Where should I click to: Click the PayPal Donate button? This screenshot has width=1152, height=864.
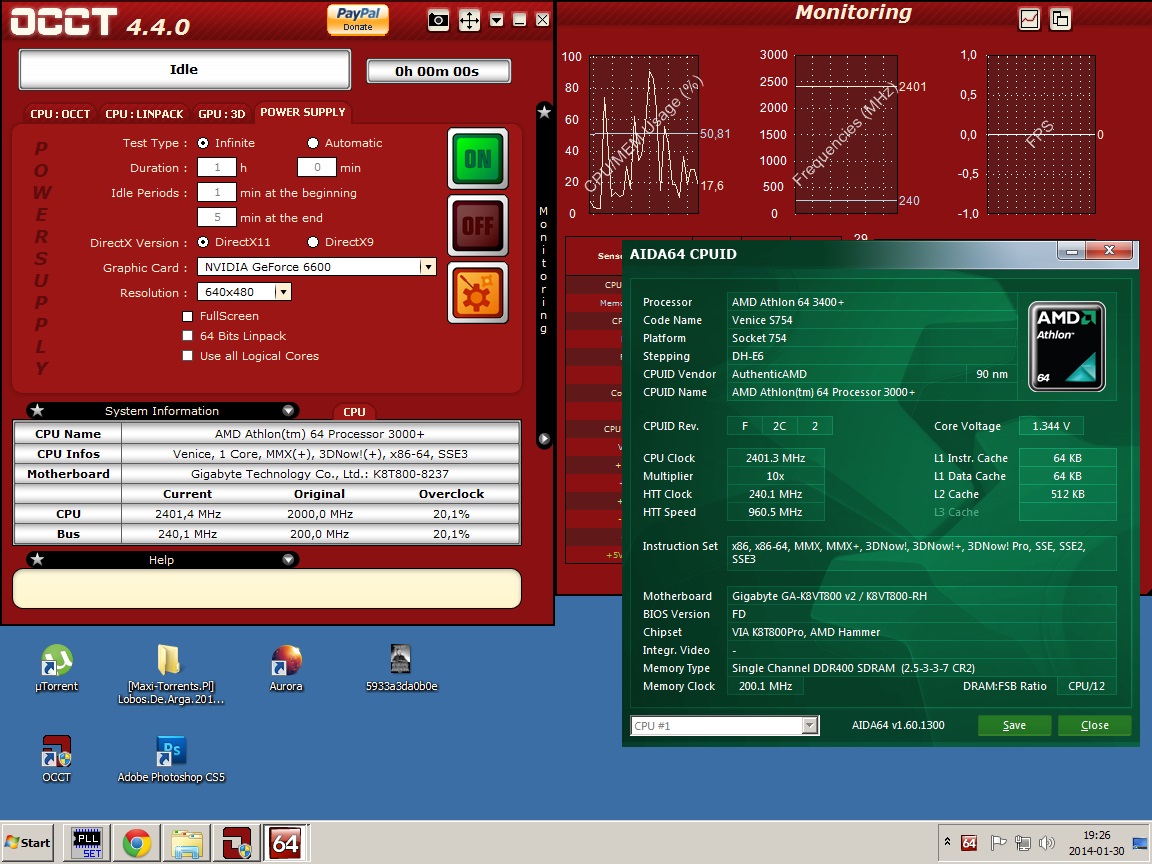click(x=358, y=19)
